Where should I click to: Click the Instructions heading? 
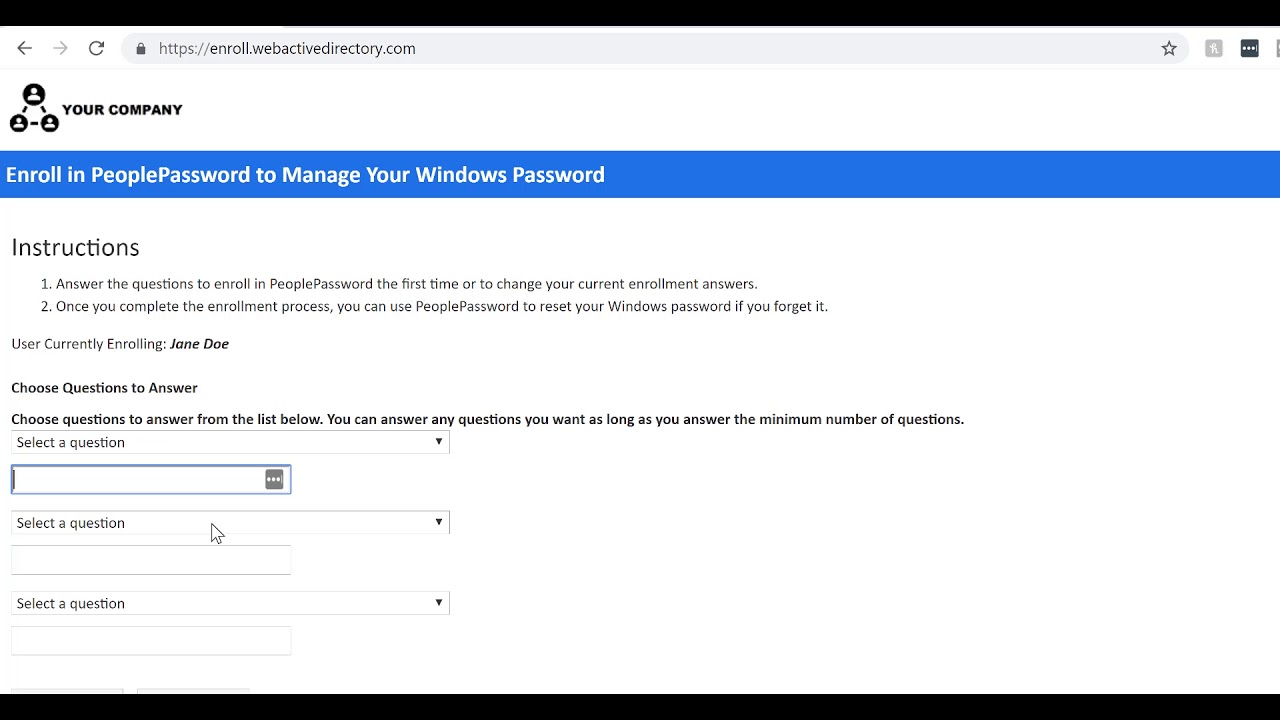75,247
